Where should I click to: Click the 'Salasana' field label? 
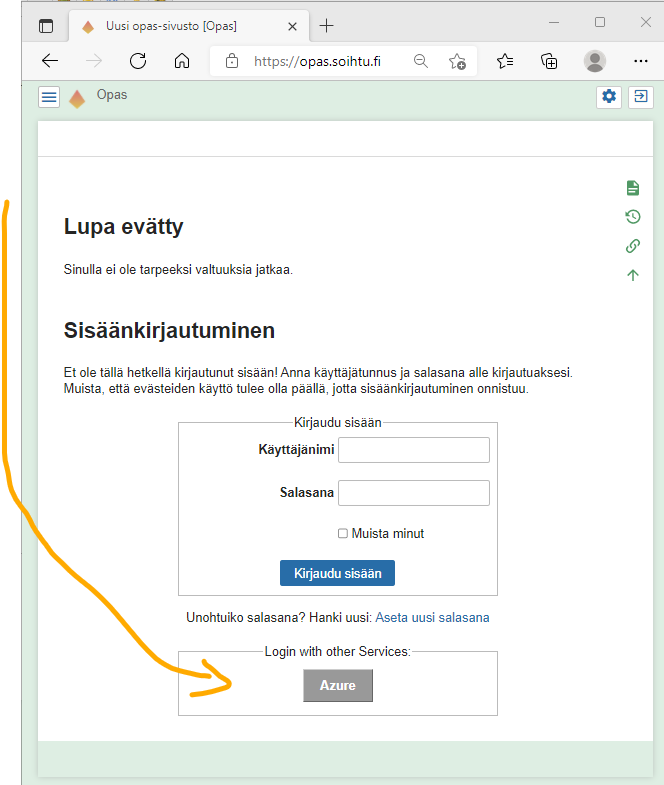pyautogui.click(x=306, y=493)
